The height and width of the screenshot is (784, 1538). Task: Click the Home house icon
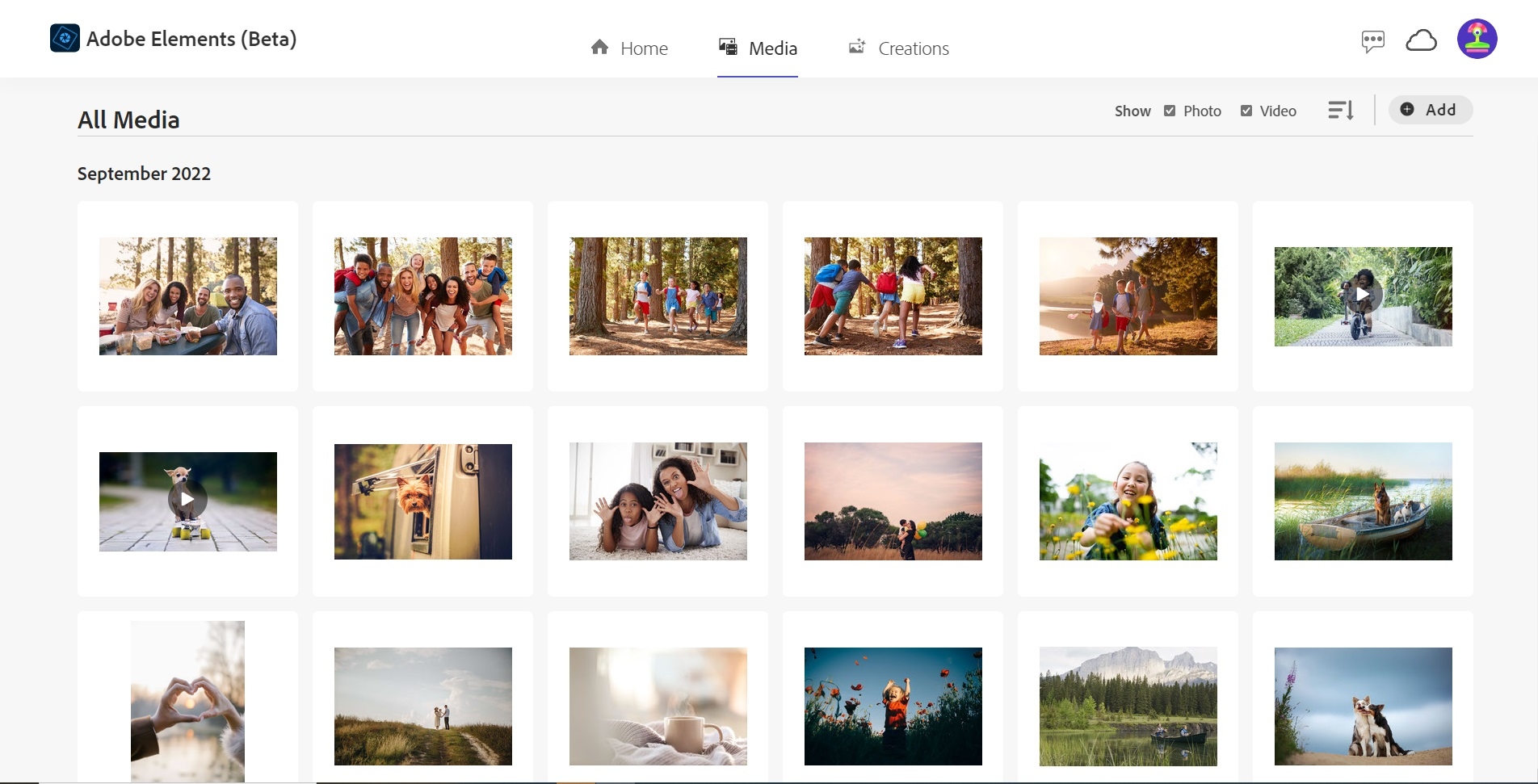point(599,48)
